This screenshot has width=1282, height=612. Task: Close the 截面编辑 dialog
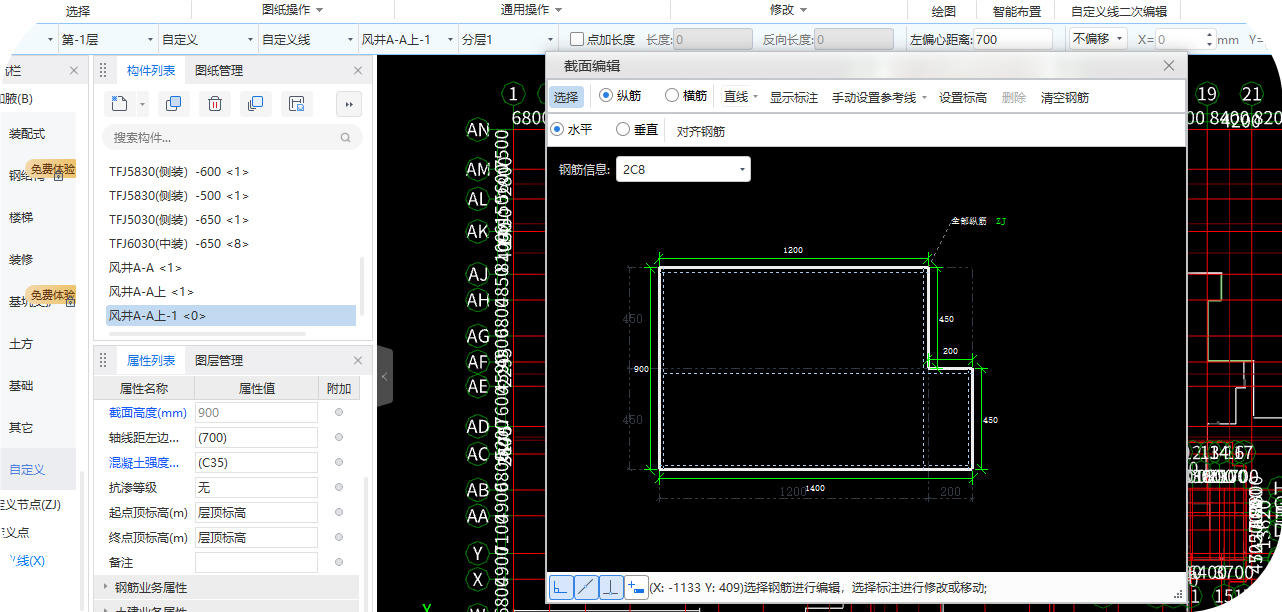[x=1168, y=65]
